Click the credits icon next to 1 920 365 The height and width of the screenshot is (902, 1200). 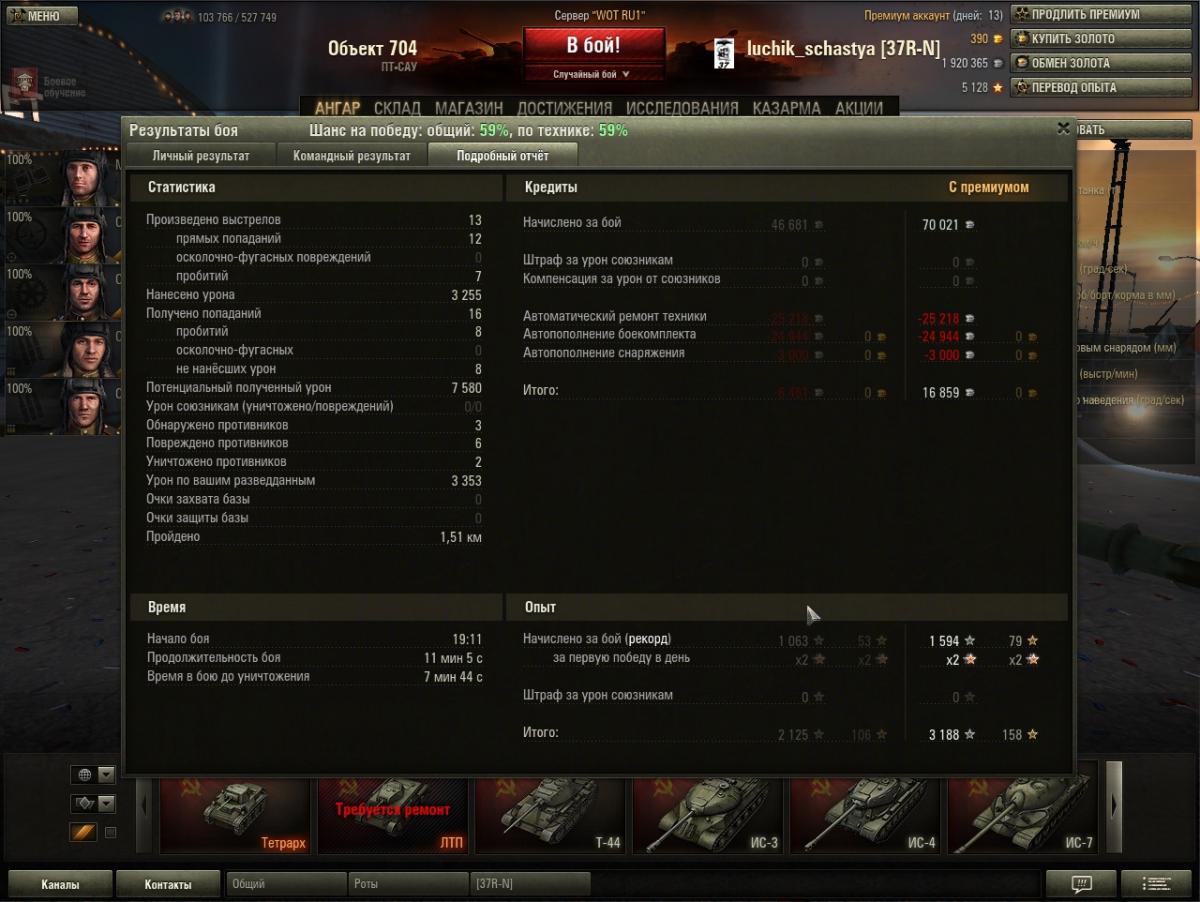999,63
